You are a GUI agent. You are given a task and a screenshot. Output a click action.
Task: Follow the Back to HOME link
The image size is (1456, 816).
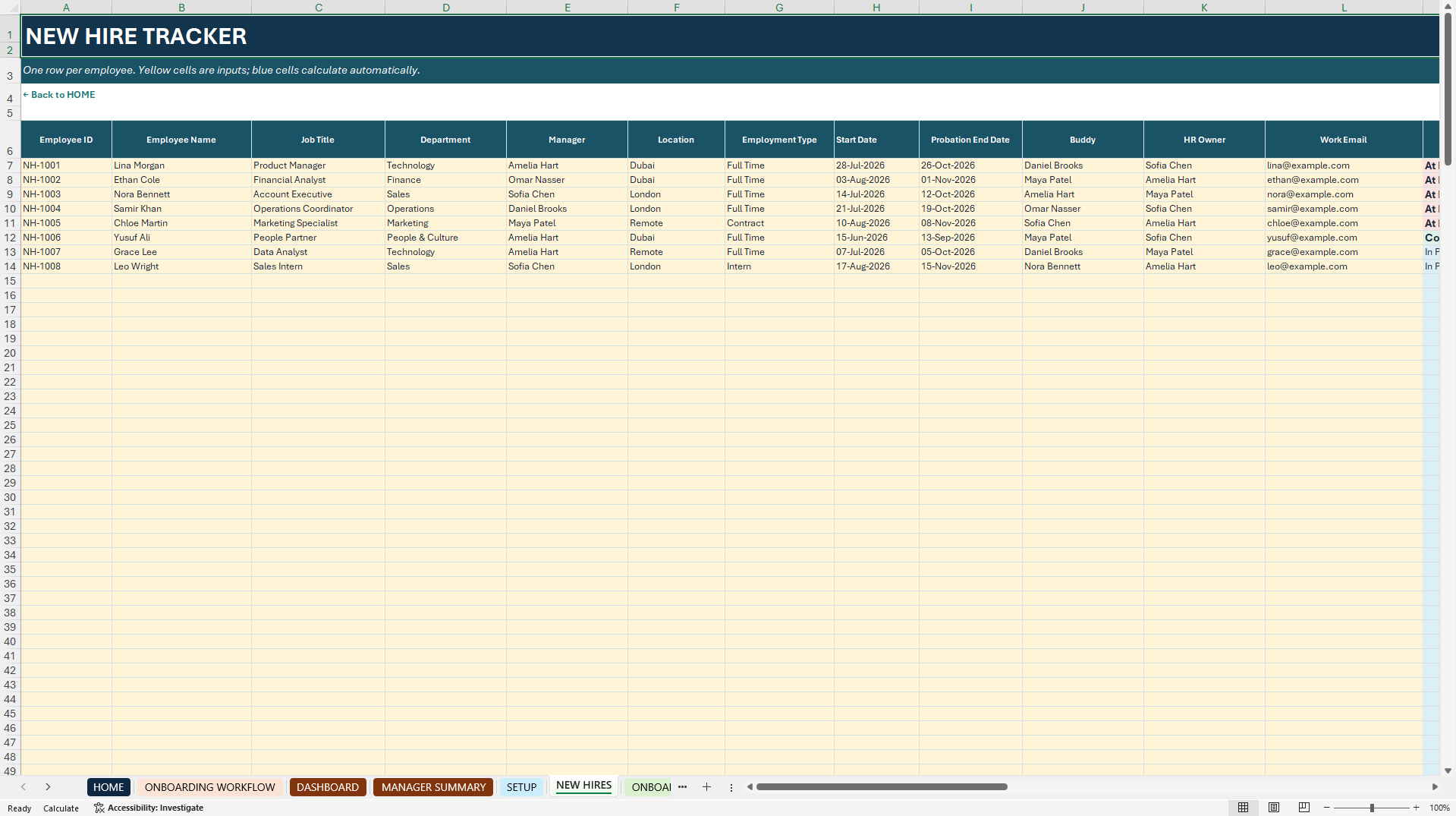pyautogui.click(x=59, y=95)
